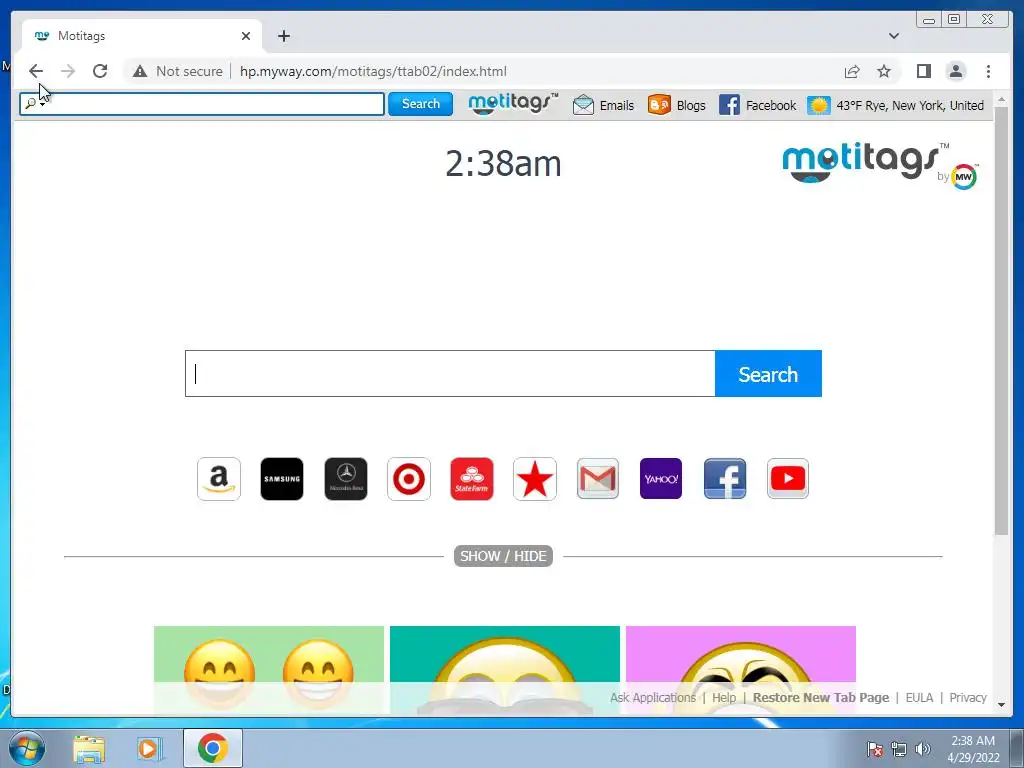1024x768 pixels.
Task: Open the Yahoo shortcut tile
Action: pos(661,479)
